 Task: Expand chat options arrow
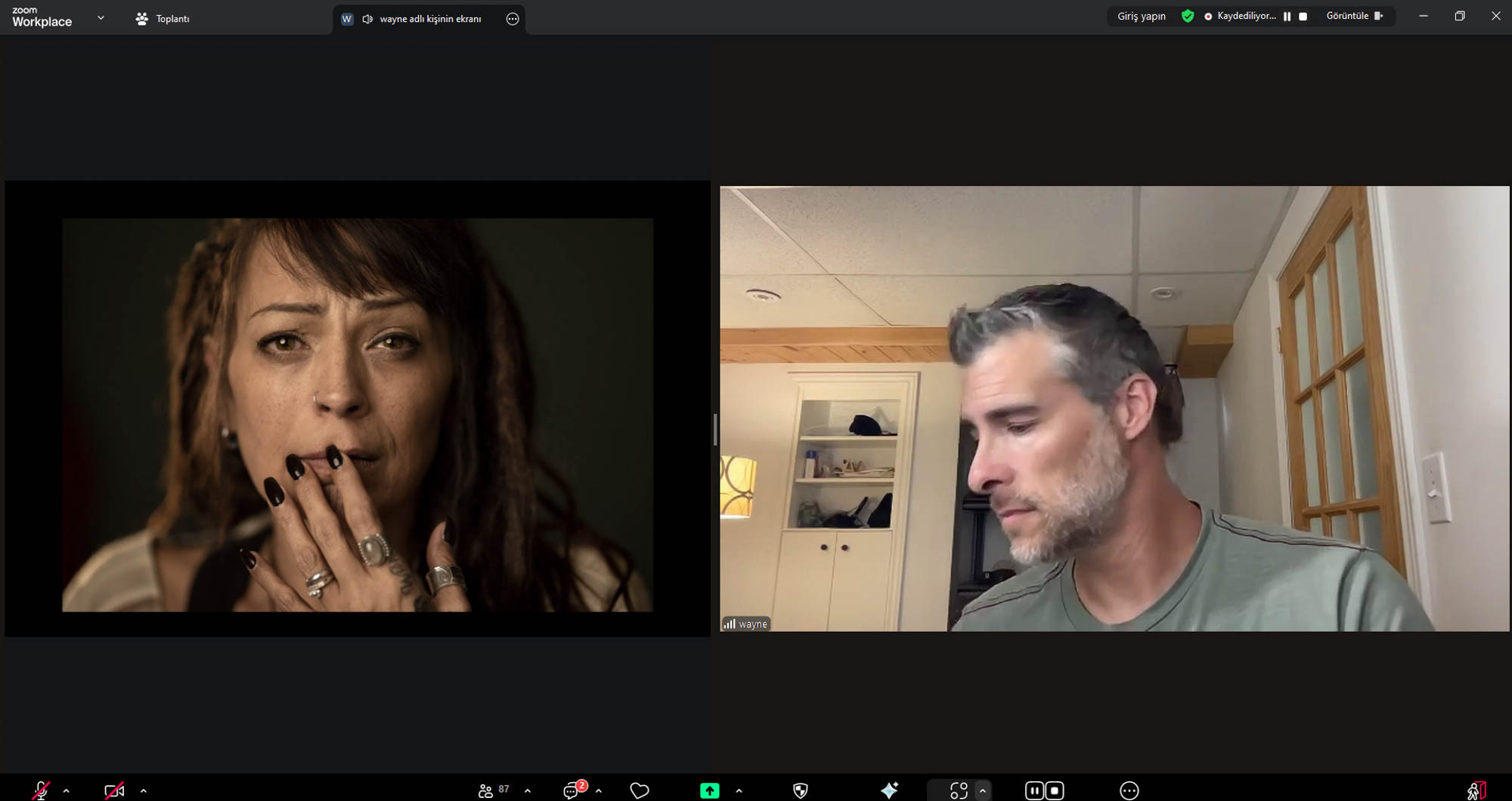click(x=599, y=790)
